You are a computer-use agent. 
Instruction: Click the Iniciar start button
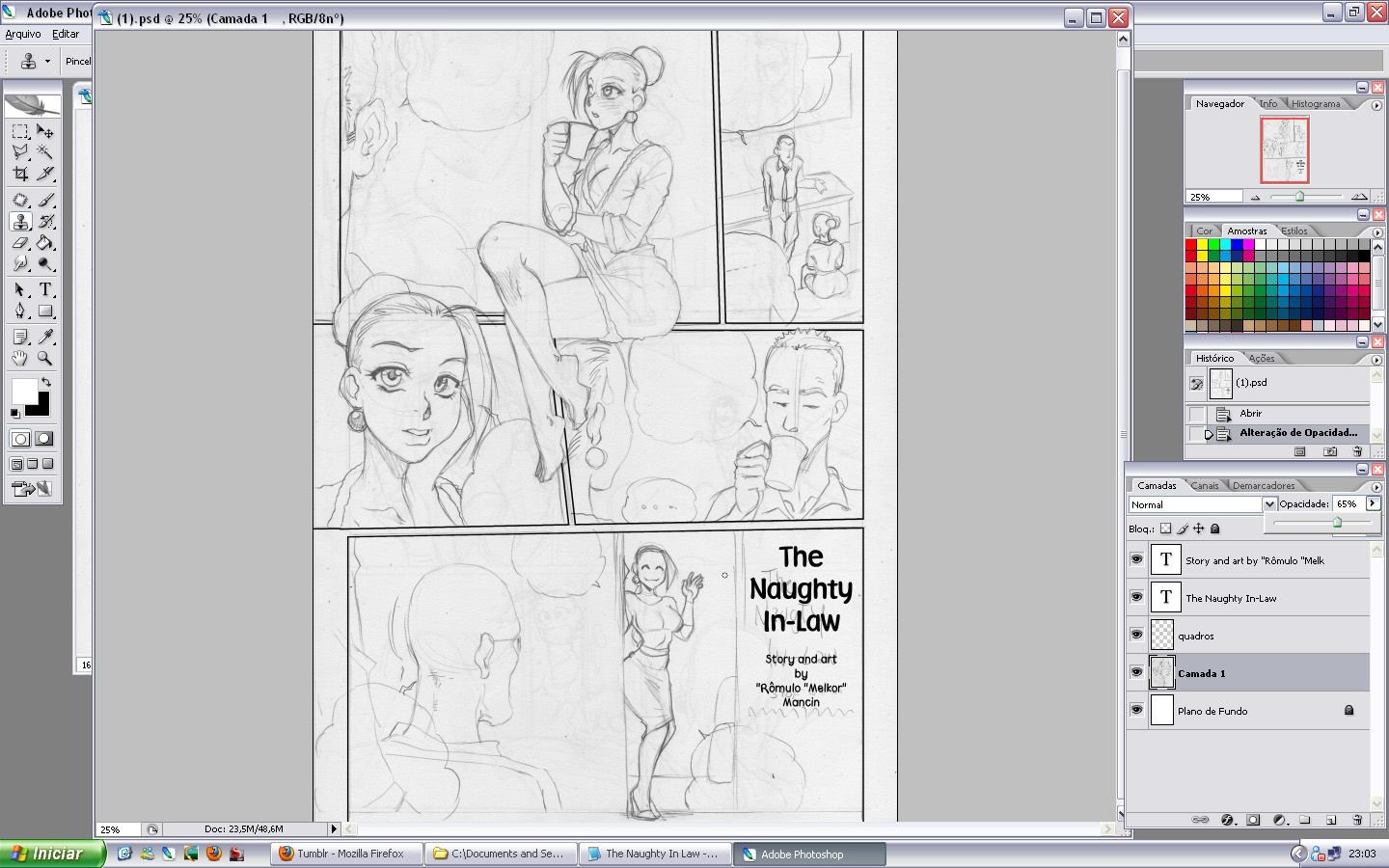(50, 854)
